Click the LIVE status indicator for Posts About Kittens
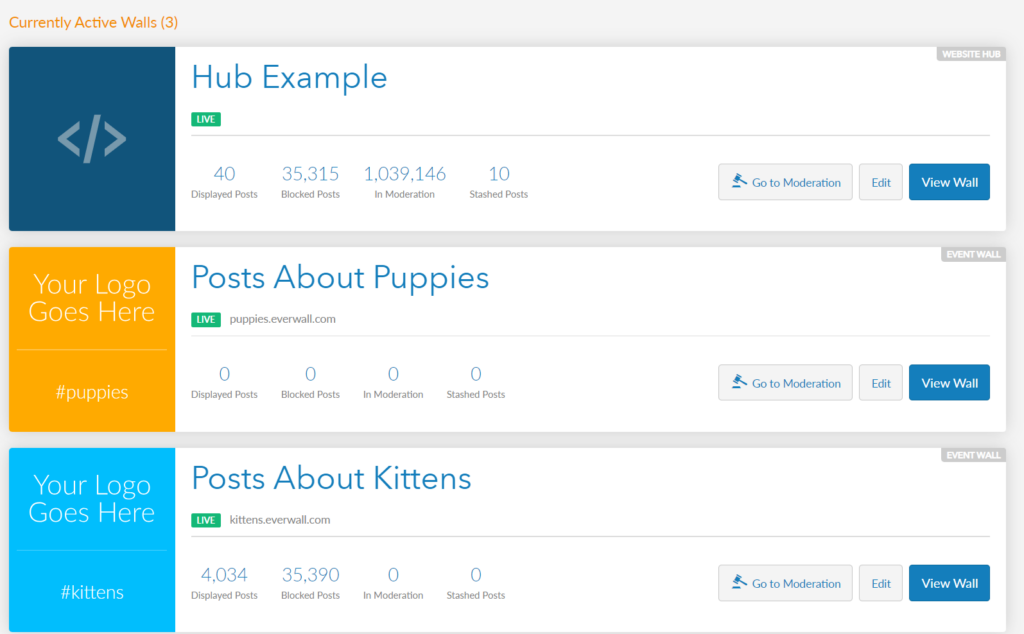Viewport: 1024px width, 634px height. click(x=205, y=520)
